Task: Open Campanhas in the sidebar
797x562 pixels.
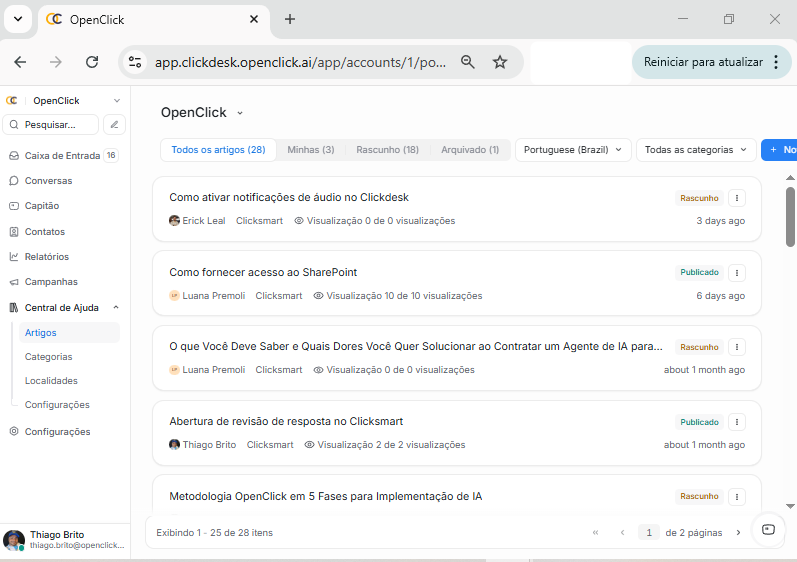Action: pyautogui.click(x=51, y=282)
